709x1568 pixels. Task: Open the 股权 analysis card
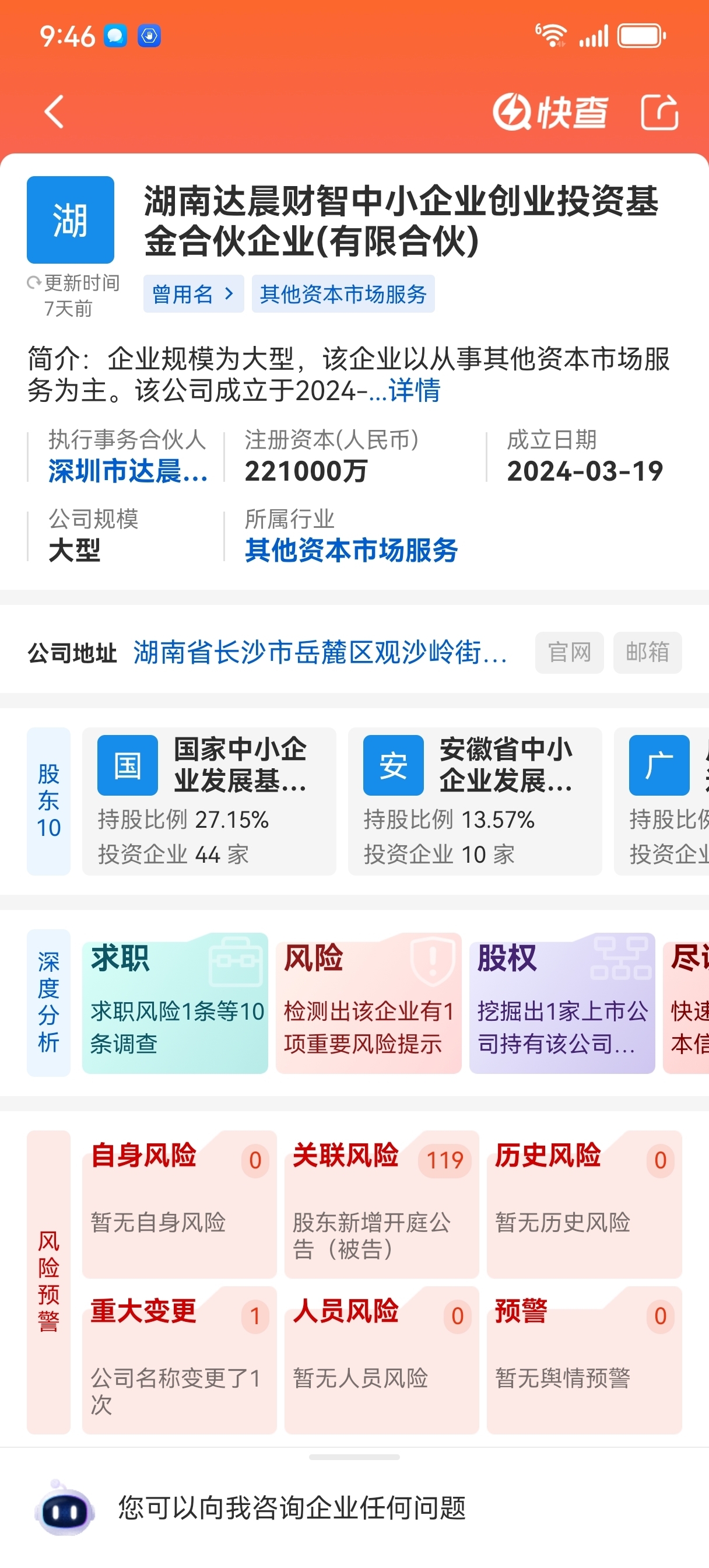tap(562, 1003)
